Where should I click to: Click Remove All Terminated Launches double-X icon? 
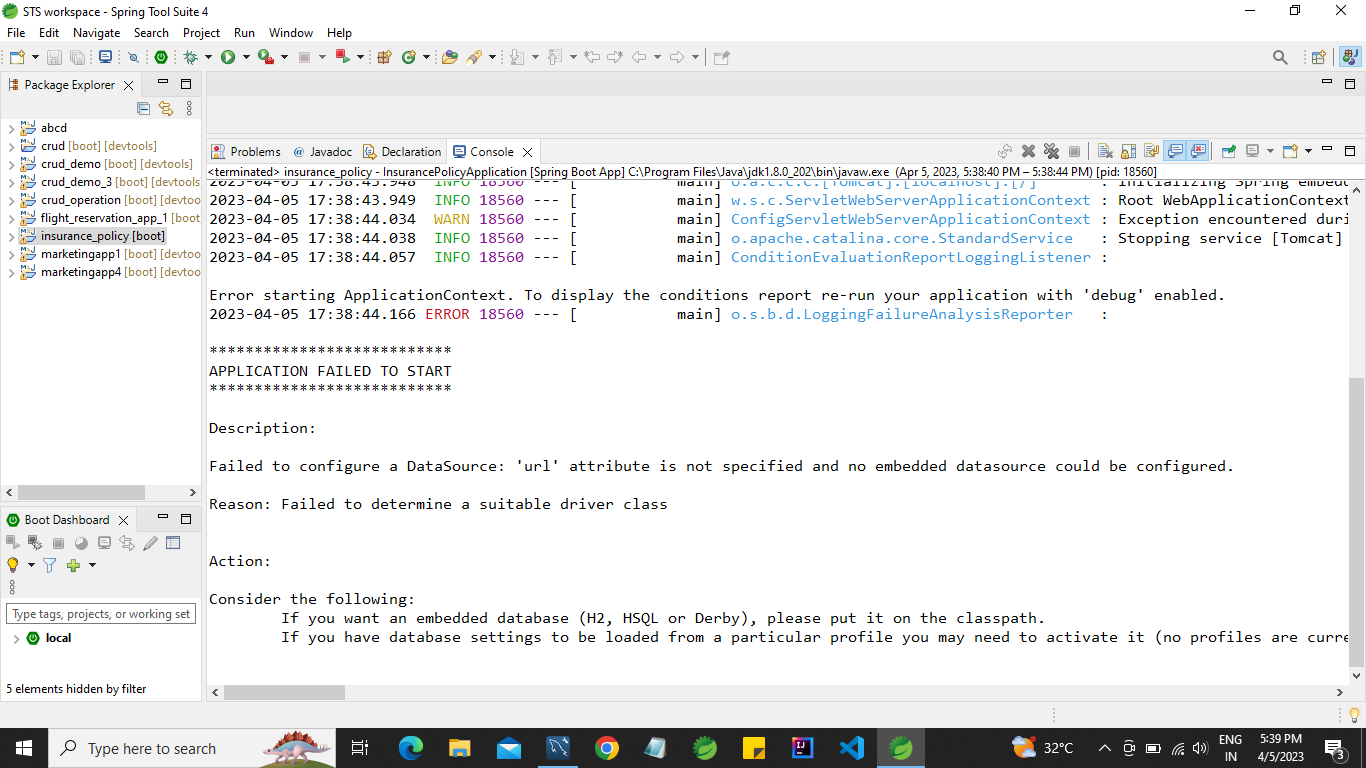click(1051, 151)
